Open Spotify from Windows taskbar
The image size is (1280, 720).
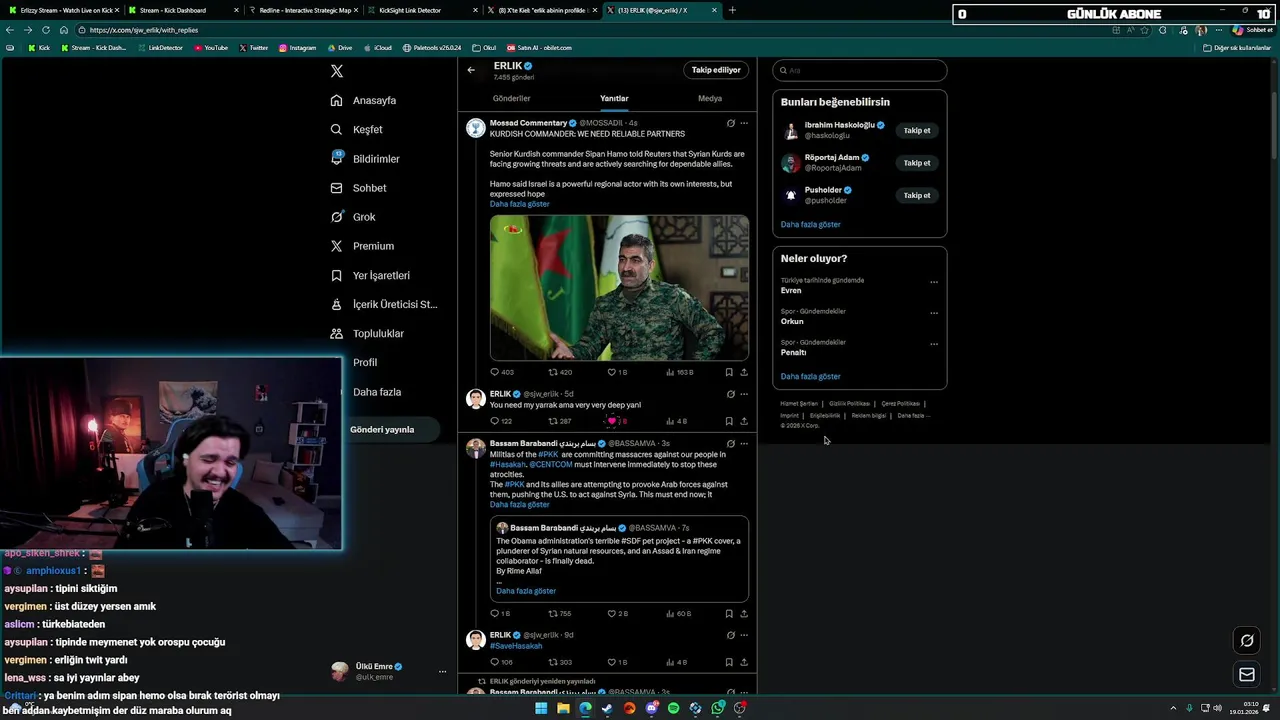pos(673,708)
